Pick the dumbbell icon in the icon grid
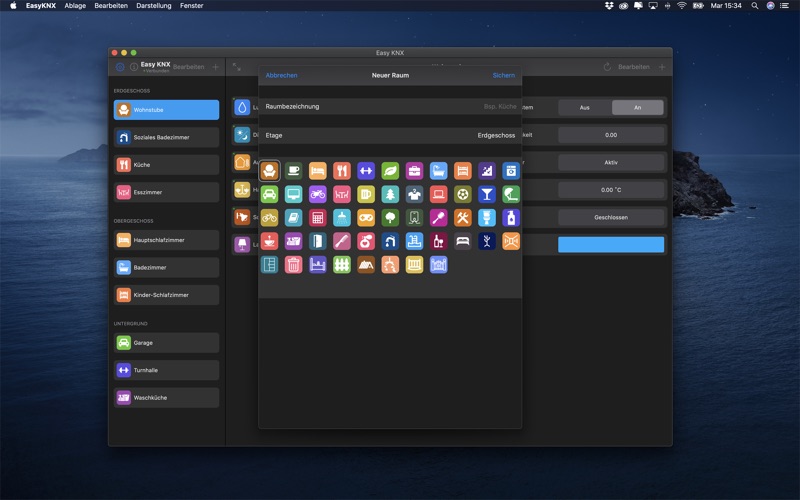800x500 pixels. (366, 171)
